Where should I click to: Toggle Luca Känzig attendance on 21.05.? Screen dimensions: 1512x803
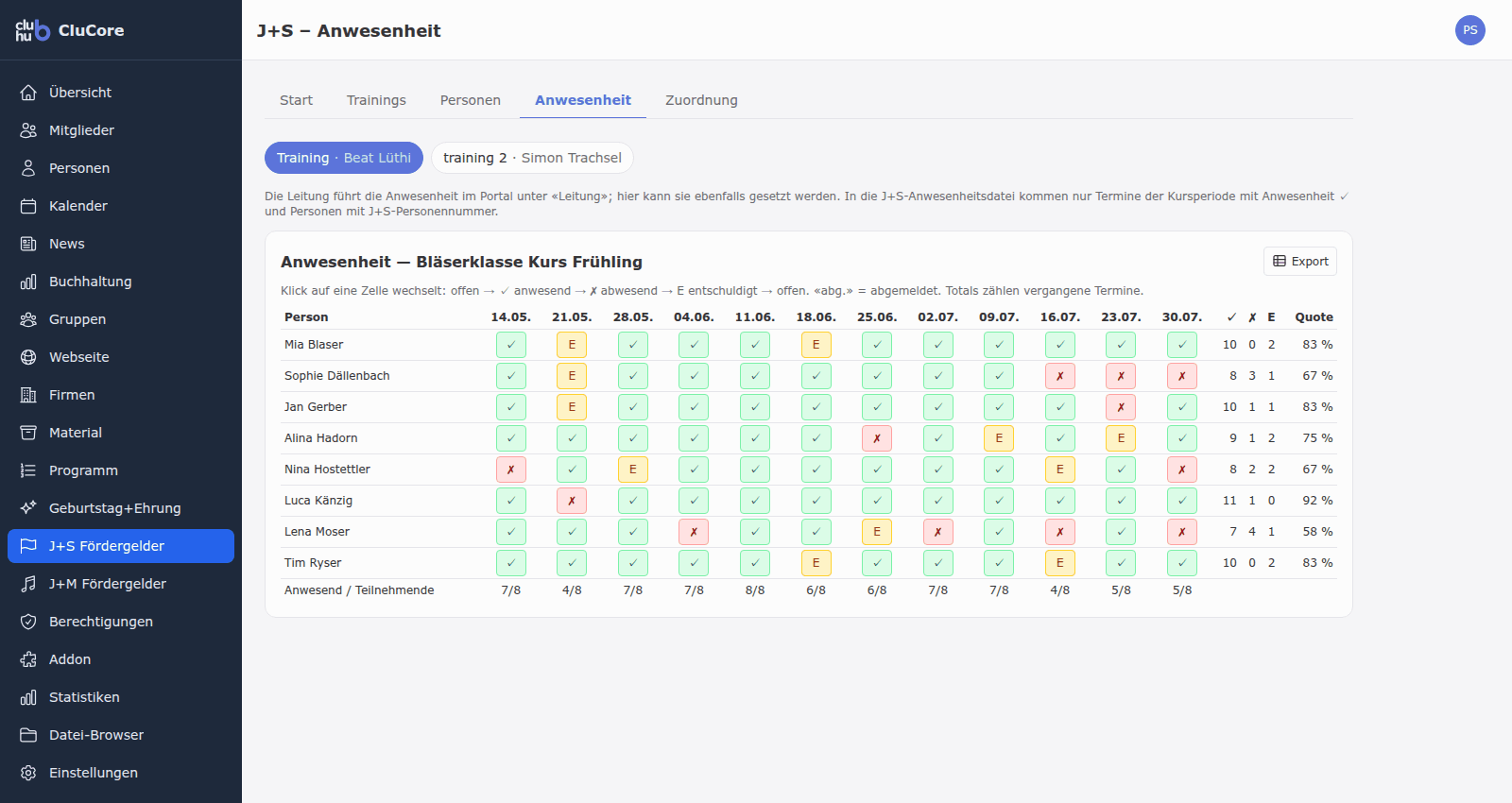coord(572,501)
